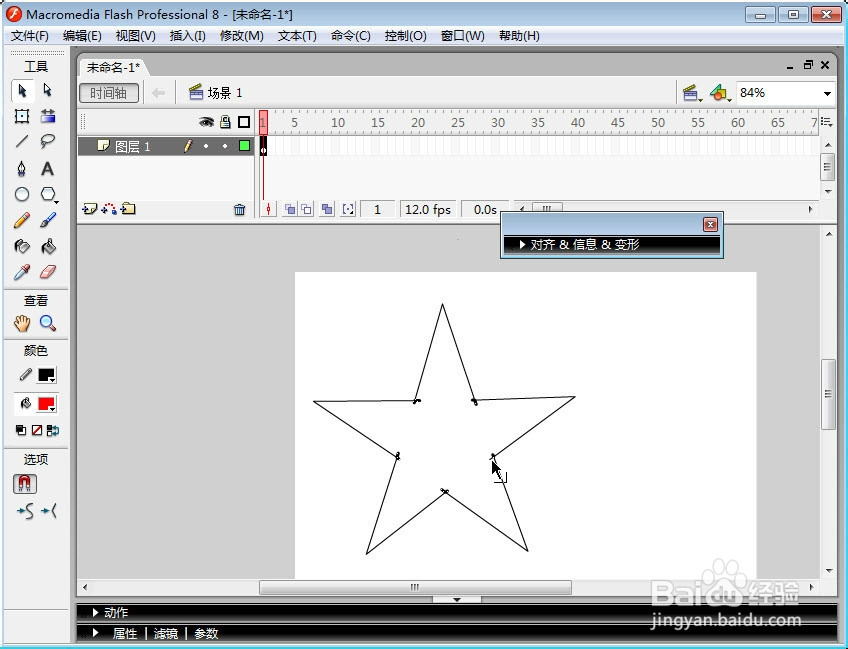Expand the 对齐 & 信息 & 变形 panel
The width and height of the screenshot is (848, 649).
pyautogui.click(x=522, y=244)
